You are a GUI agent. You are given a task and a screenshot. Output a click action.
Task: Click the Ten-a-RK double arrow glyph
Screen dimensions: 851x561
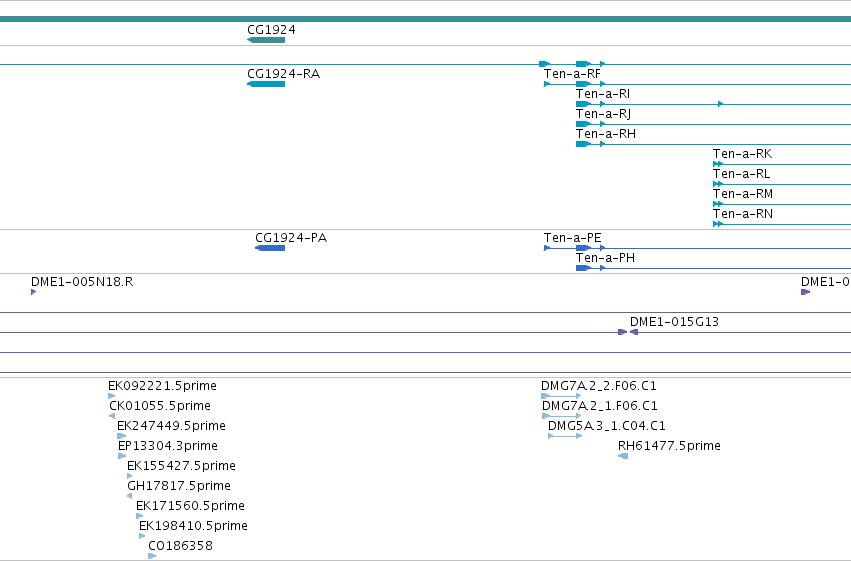tap(718, 164)
